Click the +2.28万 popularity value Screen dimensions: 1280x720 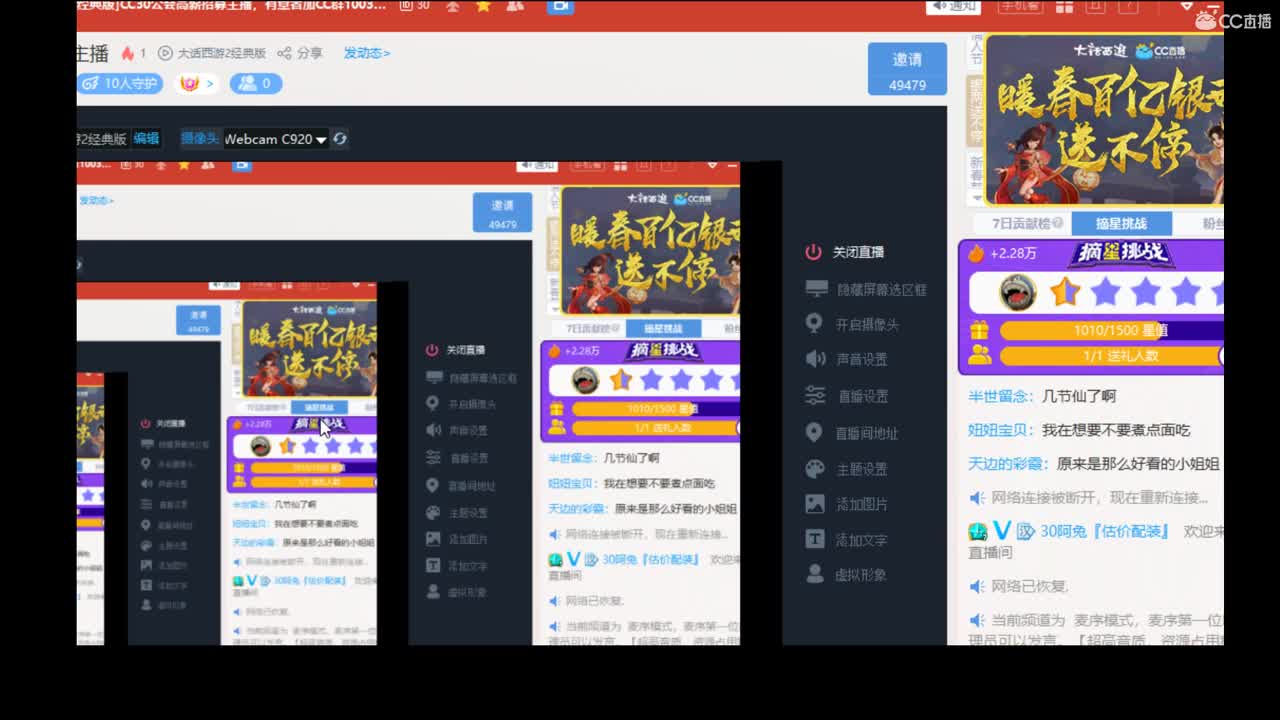coord(1014,254)
